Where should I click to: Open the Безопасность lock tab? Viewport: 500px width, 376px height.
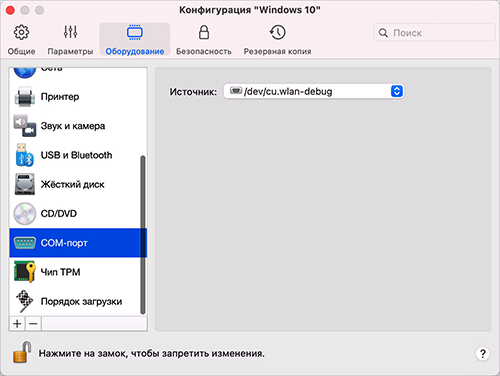204,39
